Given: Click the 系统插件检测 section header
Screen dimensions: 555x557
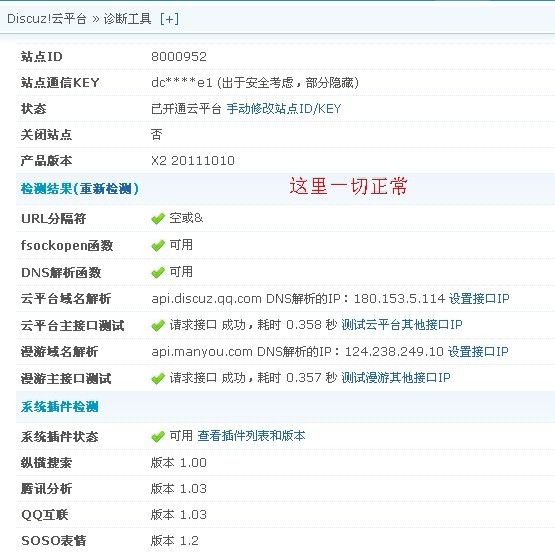Looking at the screenshot, I should (60, 407).
